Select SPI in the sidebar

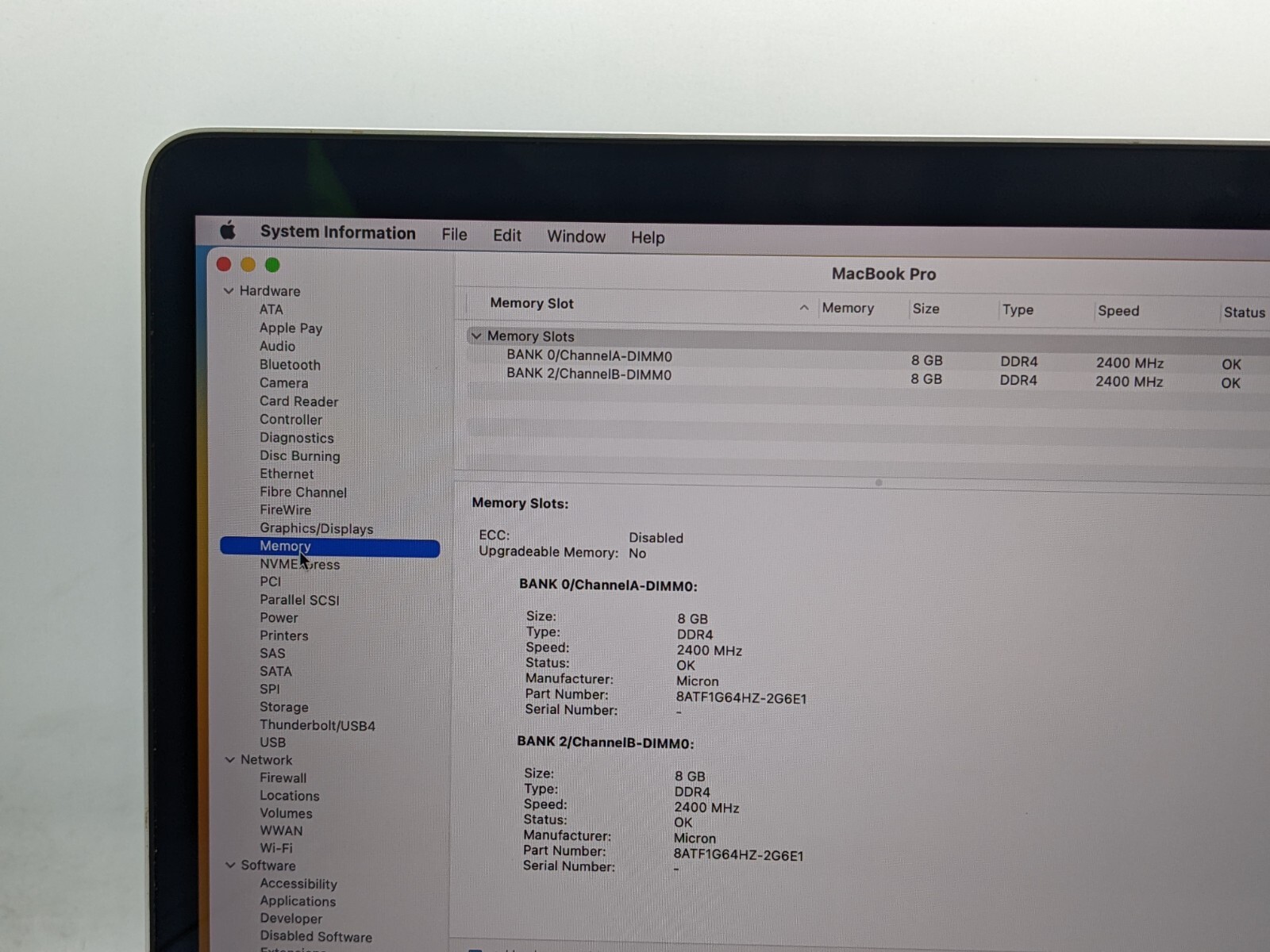(x=270, y=689)
